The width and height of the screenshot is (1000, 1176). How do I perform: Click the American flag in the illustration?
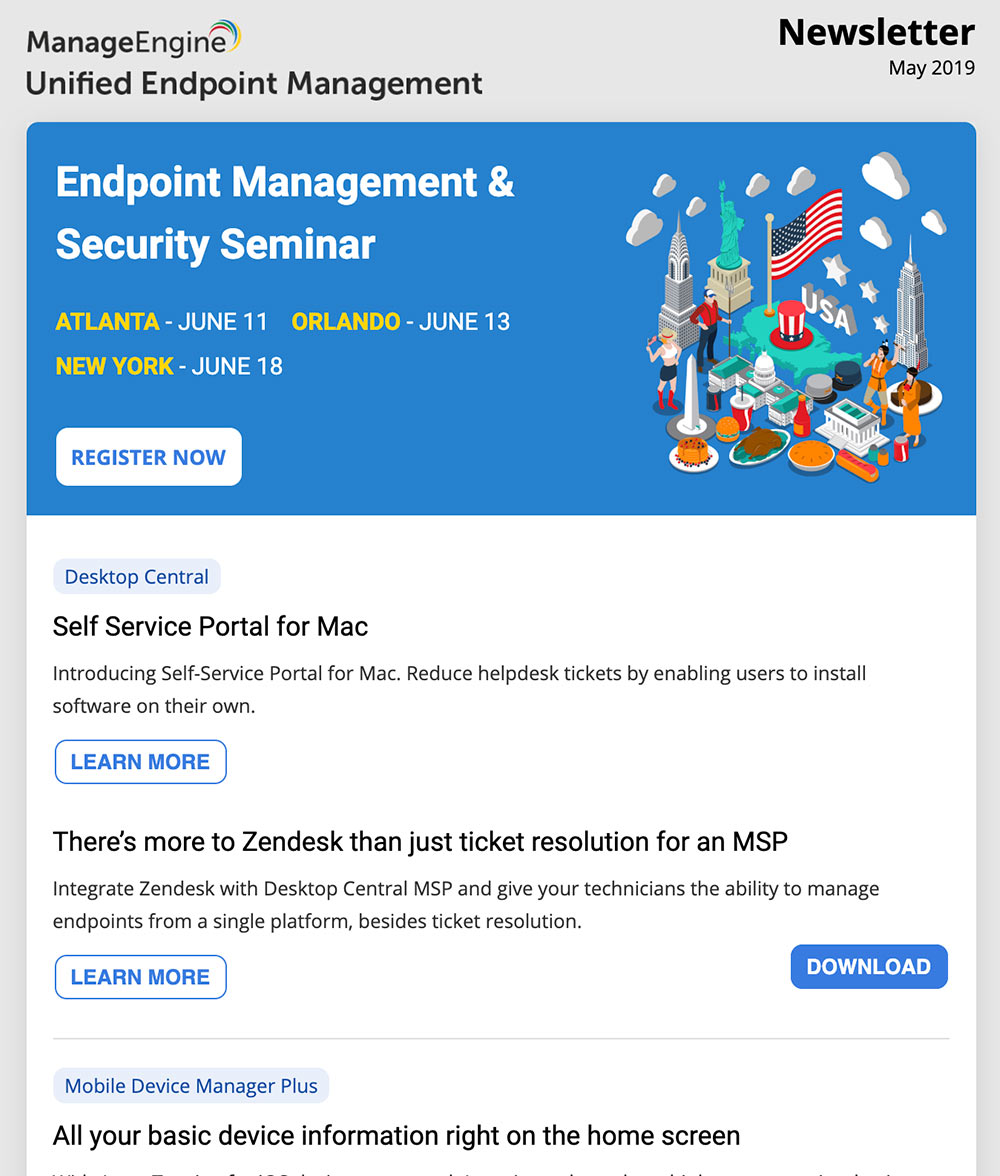click(804, 236)
